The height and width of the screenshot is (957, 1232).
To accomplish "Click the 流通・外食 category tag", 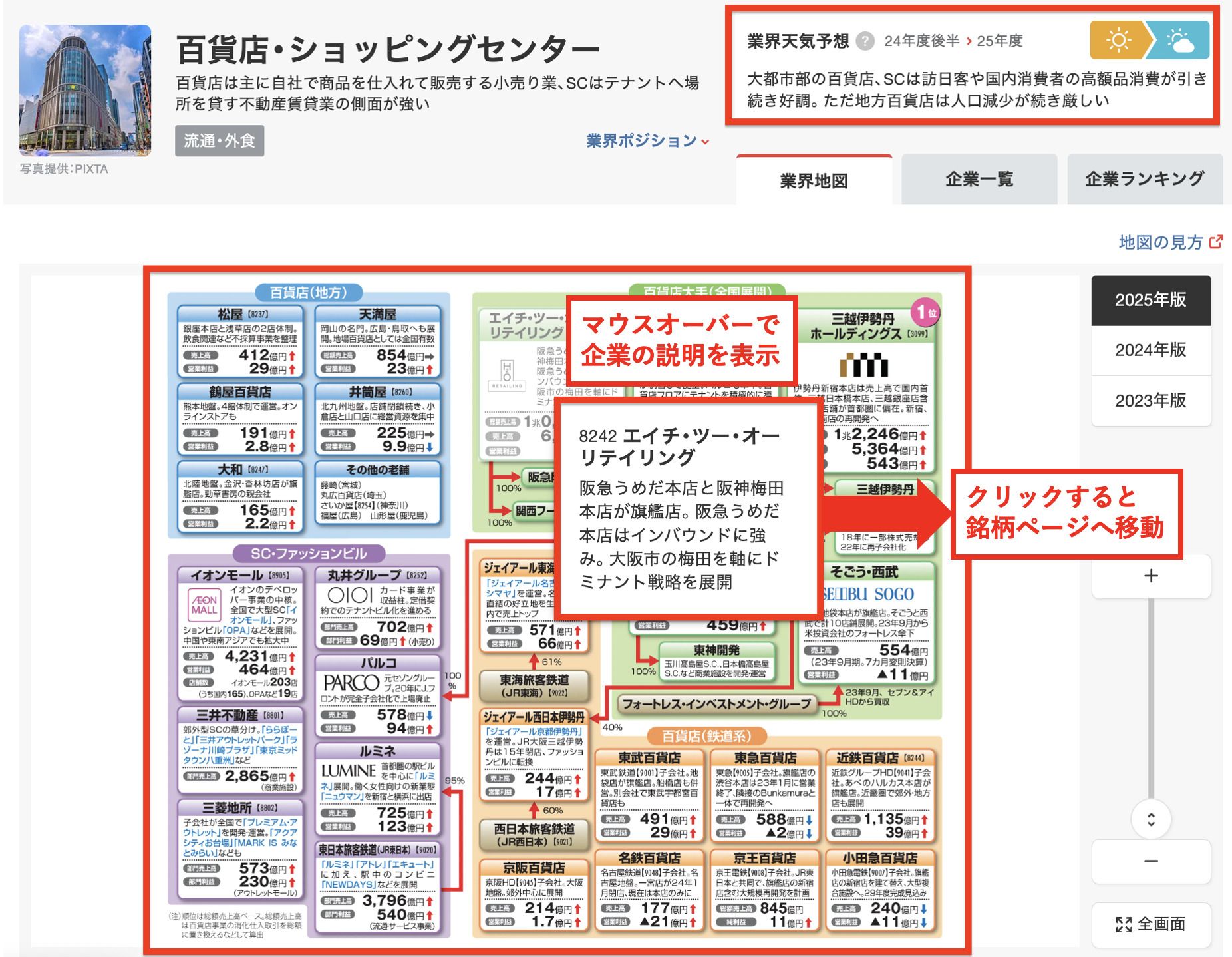I will coord(220,141).
